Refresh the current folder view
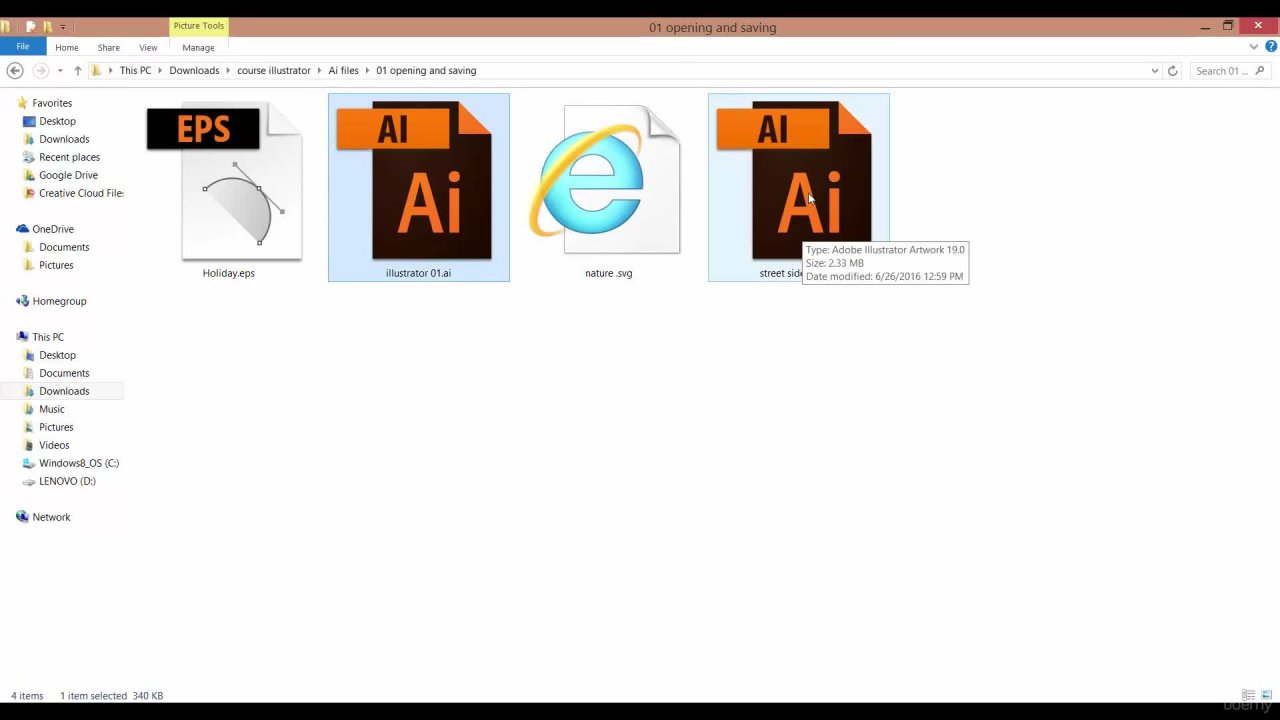 coord(1173,71)
